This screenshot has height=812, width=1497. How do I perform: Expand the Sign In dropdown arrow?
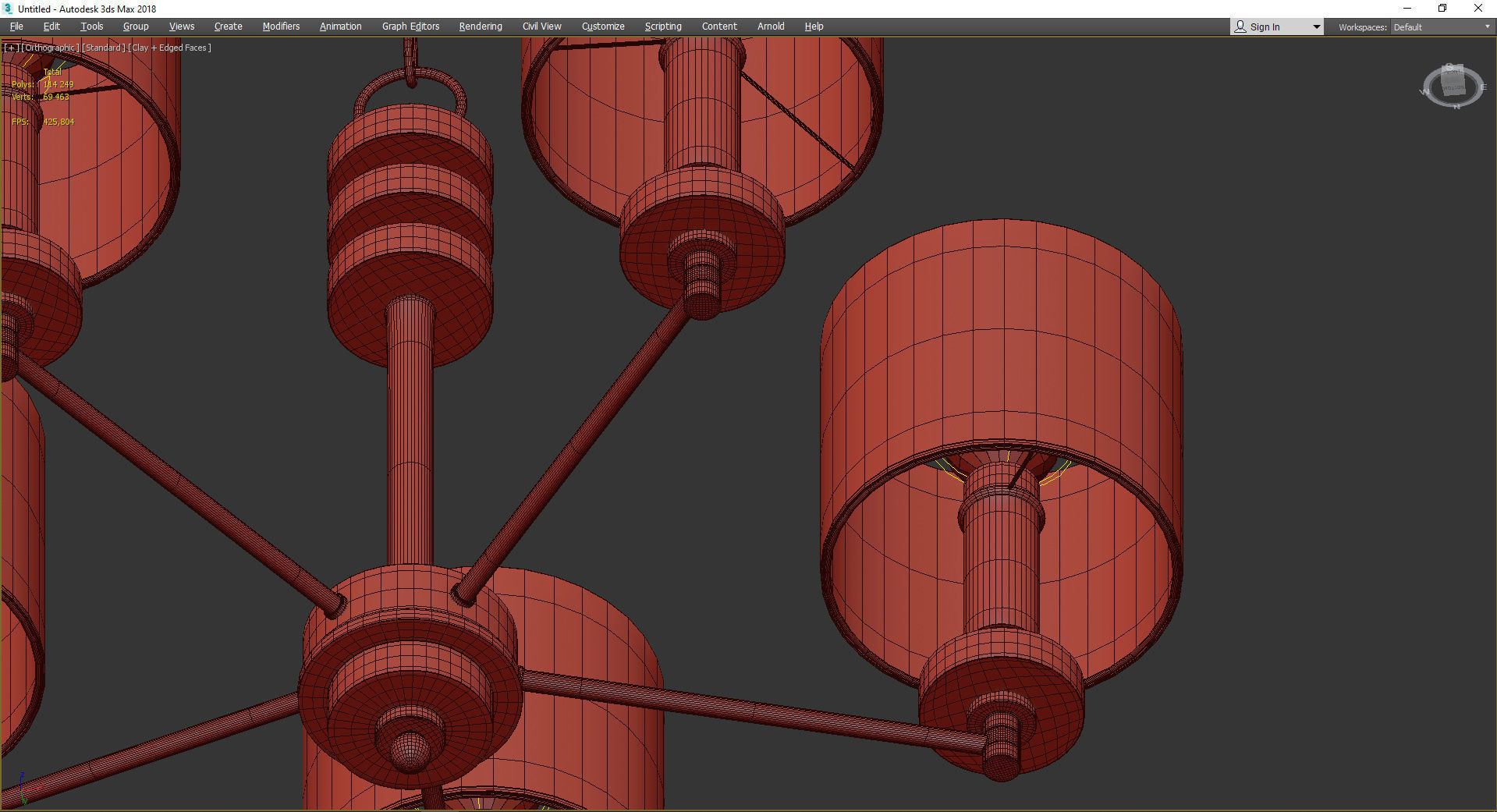[1317, 27]
